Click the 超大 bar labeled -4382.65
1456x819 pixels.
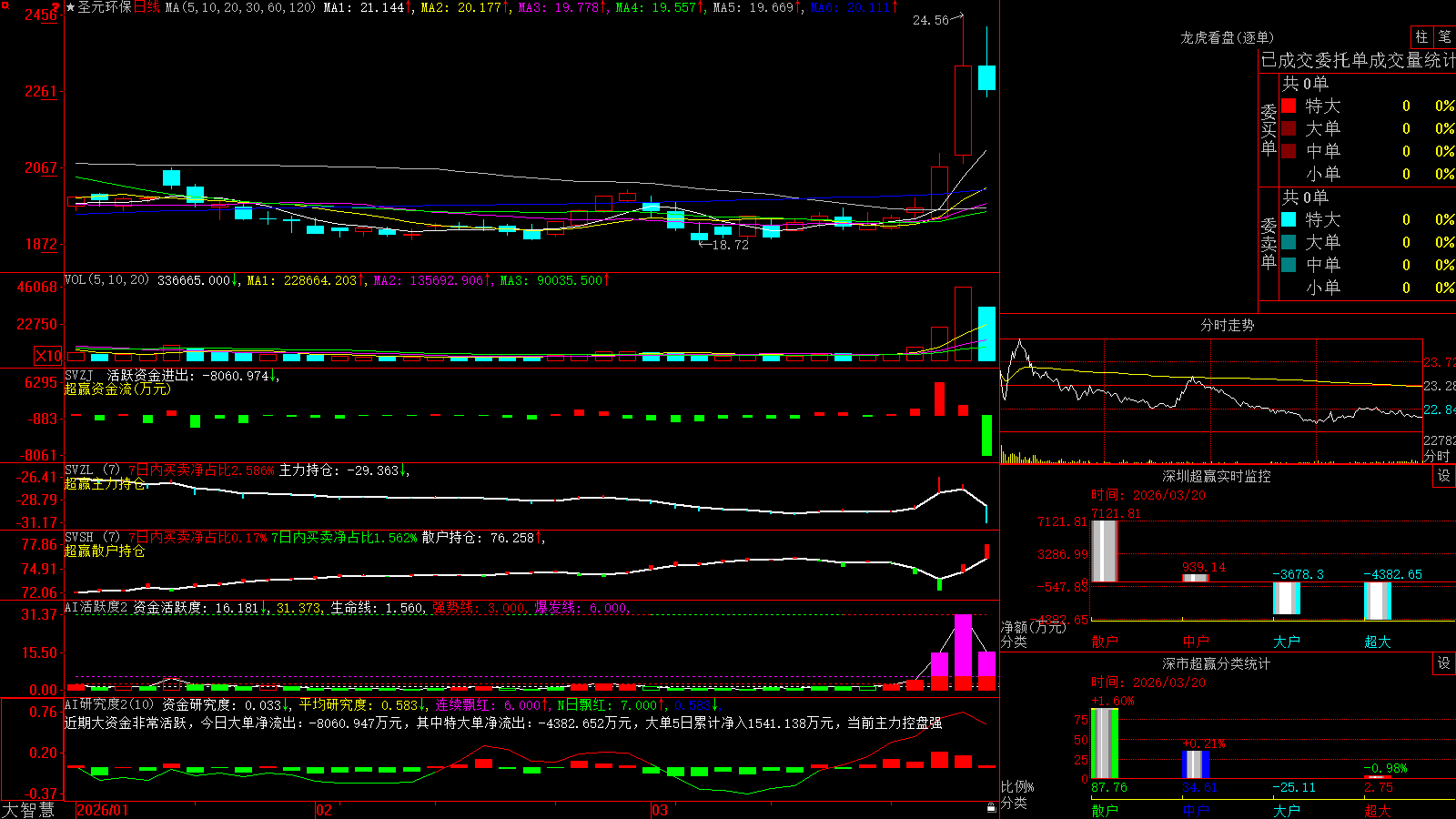[1378, 600]
